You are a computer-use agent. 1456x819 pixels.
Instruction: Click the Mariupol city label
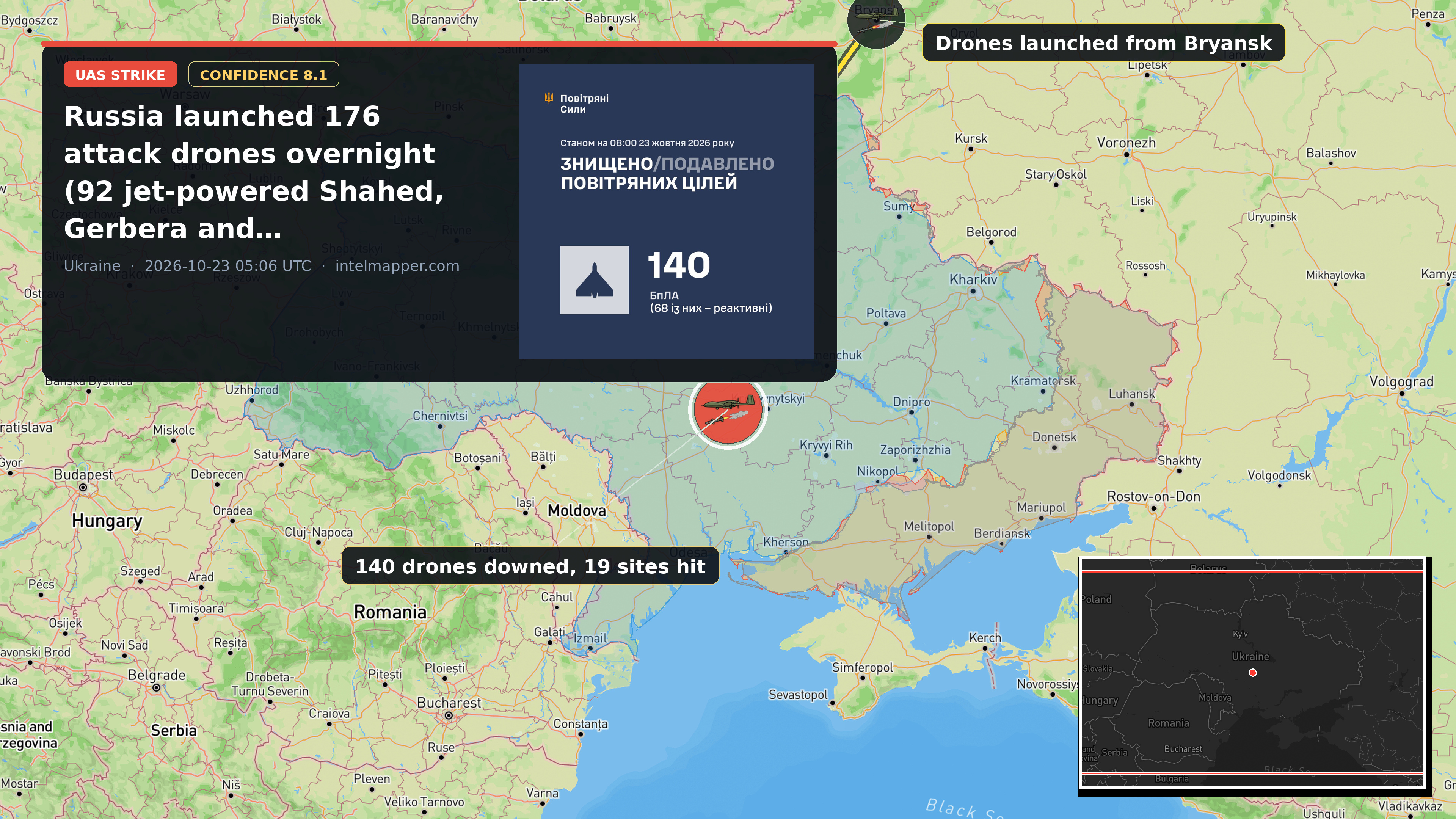point(1041,508)
